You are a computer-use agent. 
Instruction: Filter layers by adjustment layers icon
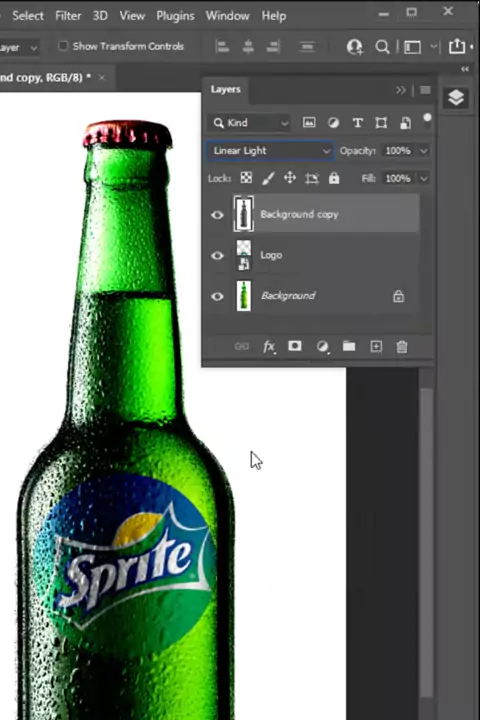[333, 123]
